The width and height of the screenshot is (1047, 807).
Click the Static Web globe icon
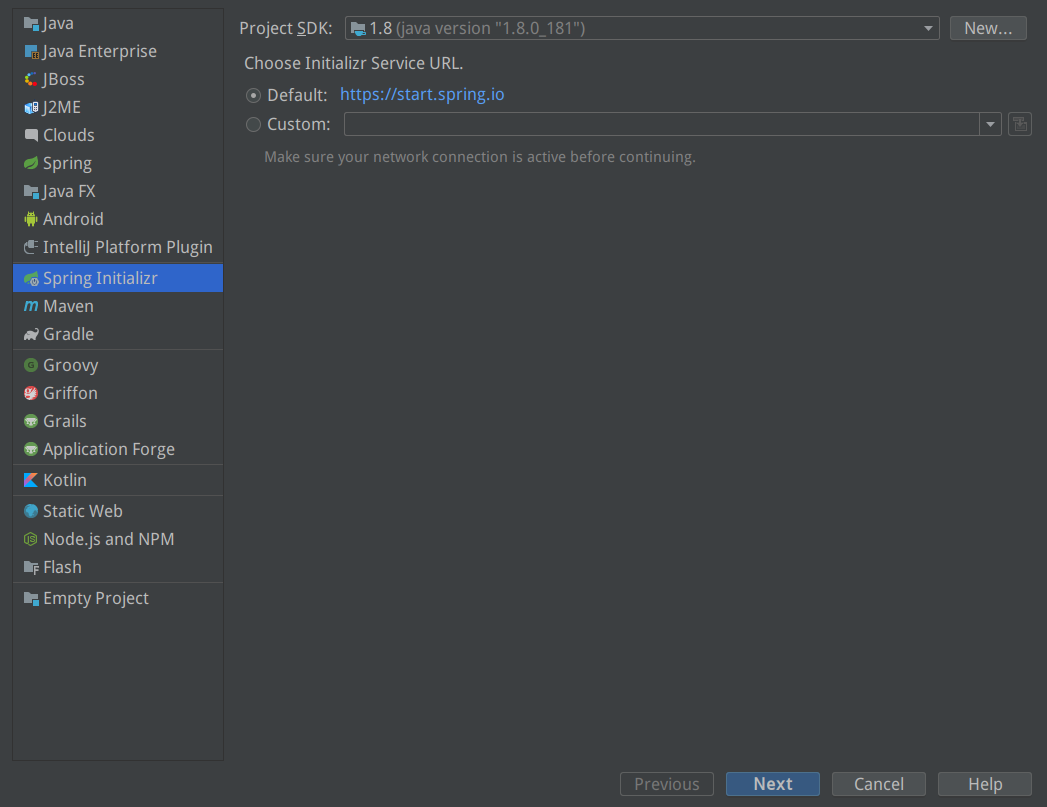tap(31, 511)
